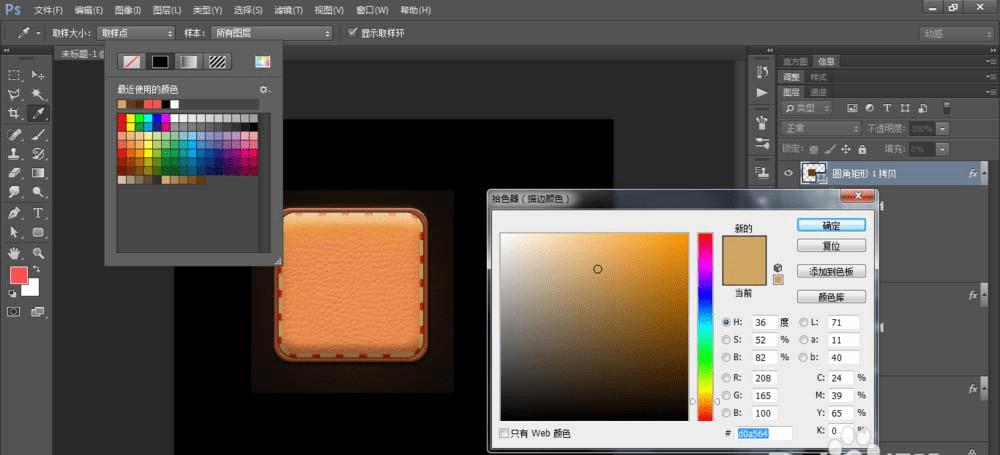1000x455 pixels.
Task: Filter layers by shape layer icon
Action: (x=905, y=108)
